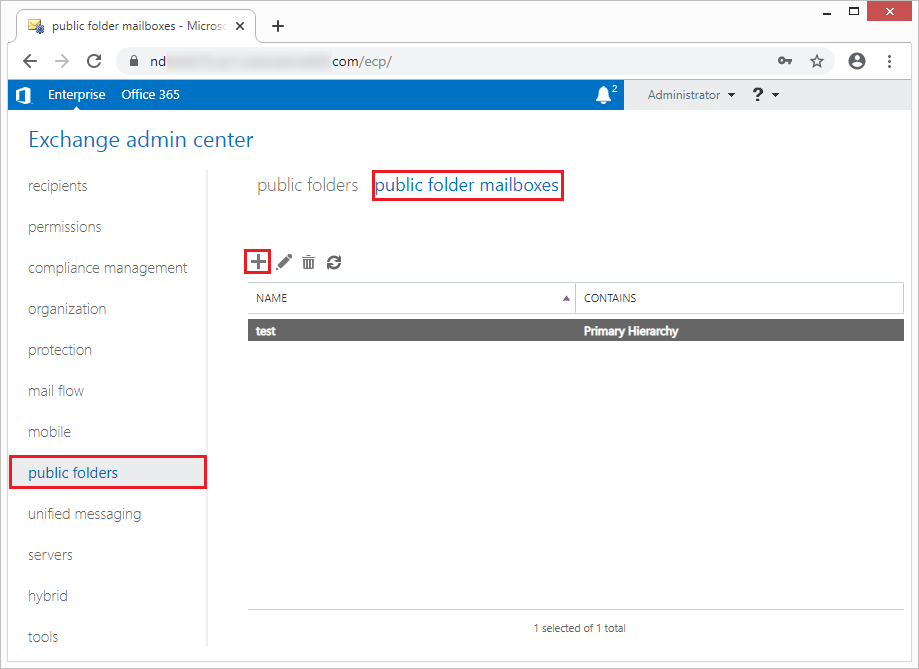The height and width of the screenshot is (669, 919).
Task: Open mail flow in the sidebar
Action: click(x=56, y=391)
